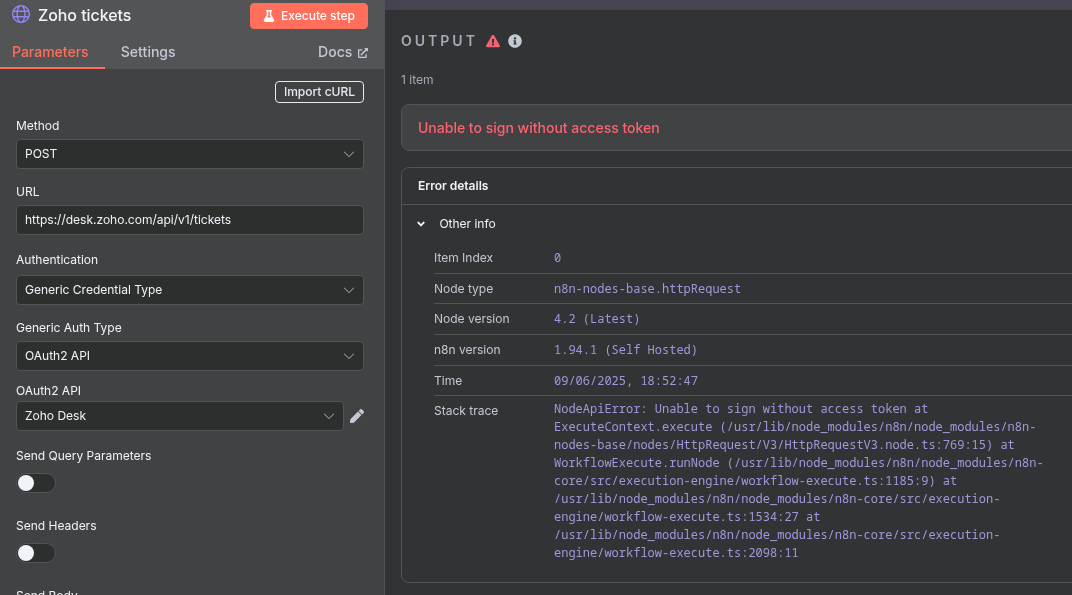Click the red warning triangle next to OUTPUT
The width and height of the screenshot is (1072, 595).
pos(493,41)
